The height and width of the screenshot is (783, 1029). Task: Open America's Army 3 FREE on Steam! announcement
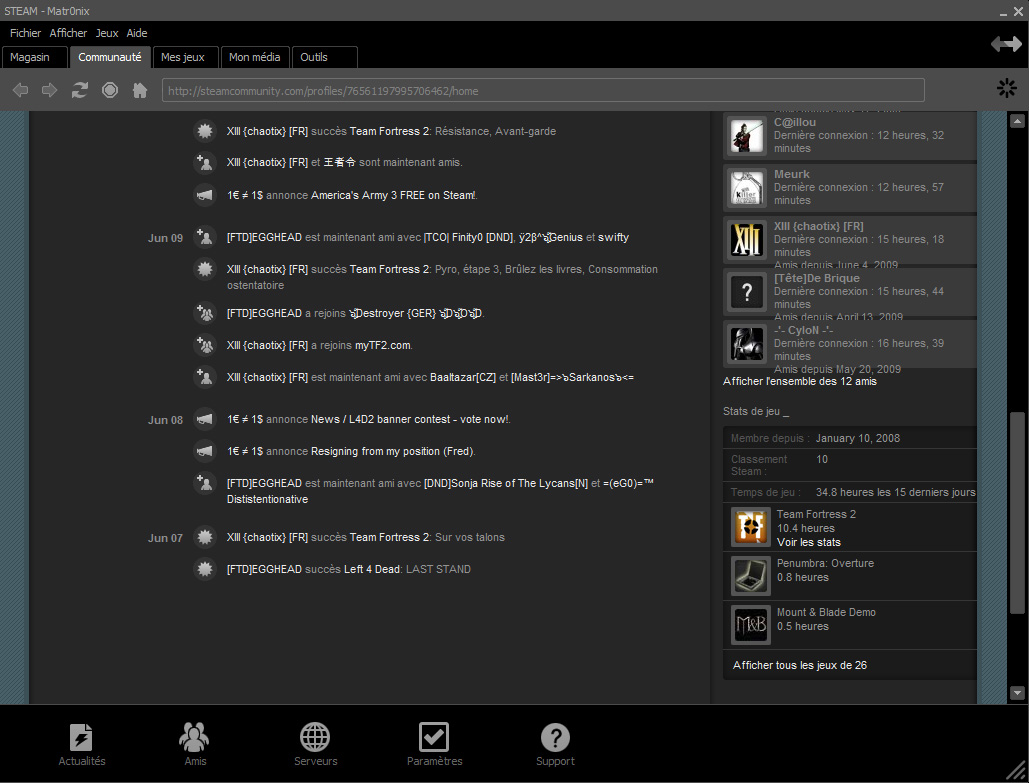393,195
